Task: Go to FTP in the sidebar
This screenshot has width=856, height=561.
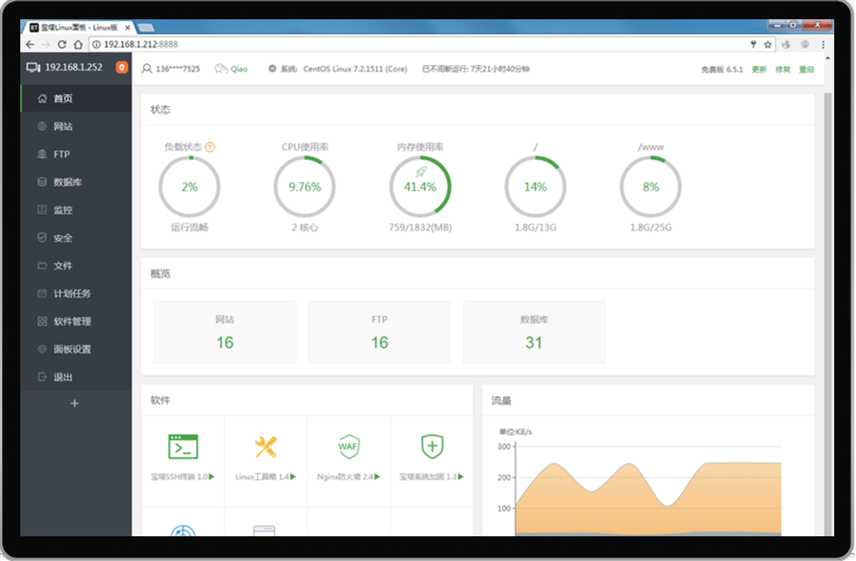Action: pos(76,154)
